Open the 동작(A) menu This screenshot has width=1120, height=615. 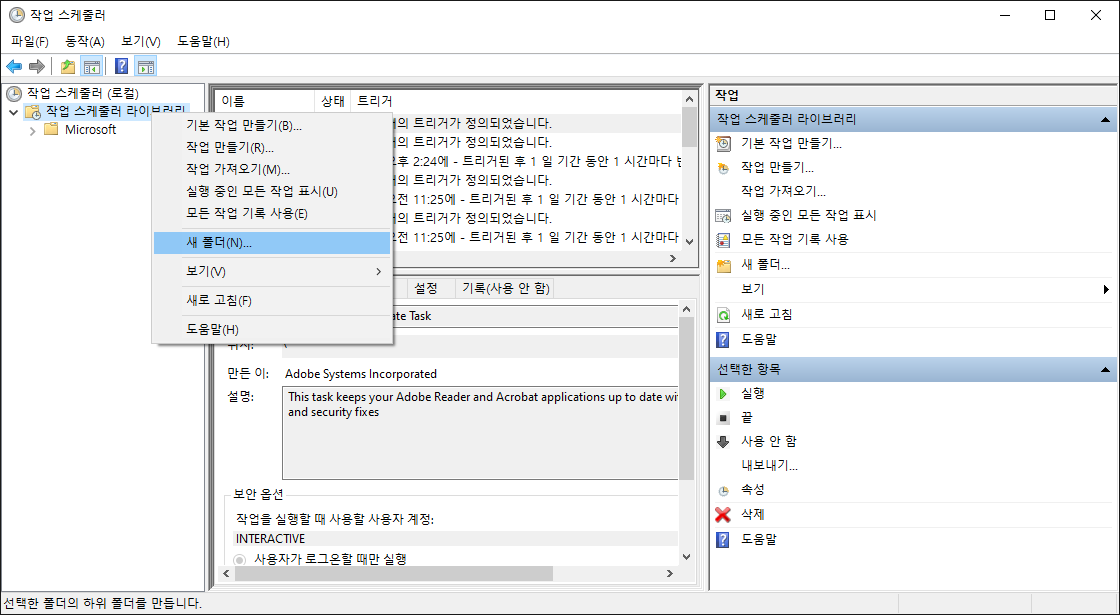(x=85, y=41)
